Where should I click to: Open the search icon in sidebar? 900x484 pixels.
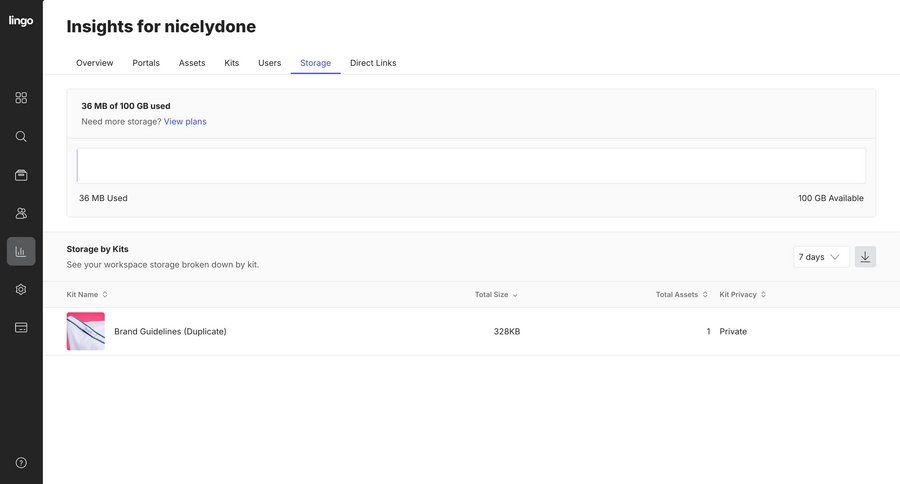click(21, 136)
